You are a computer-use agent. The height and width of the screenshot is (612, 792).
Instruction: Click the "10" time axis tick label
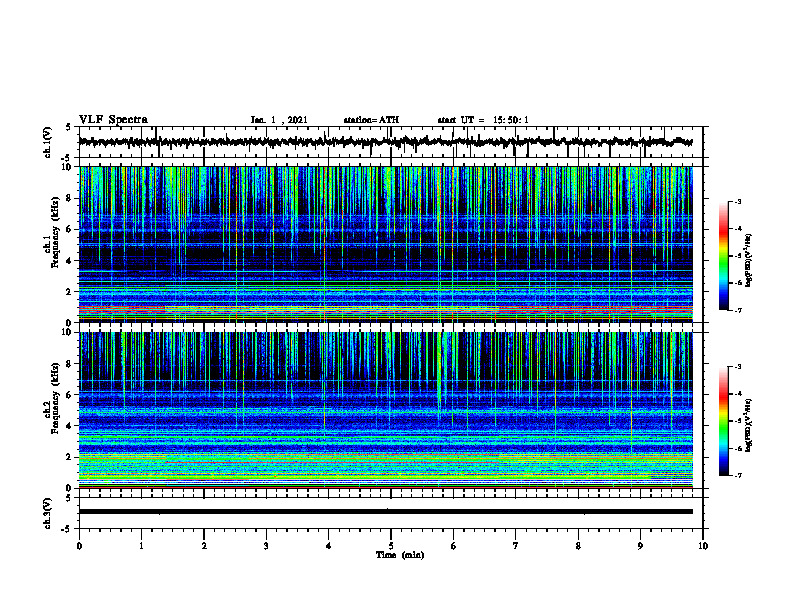(x=703, y=546)
